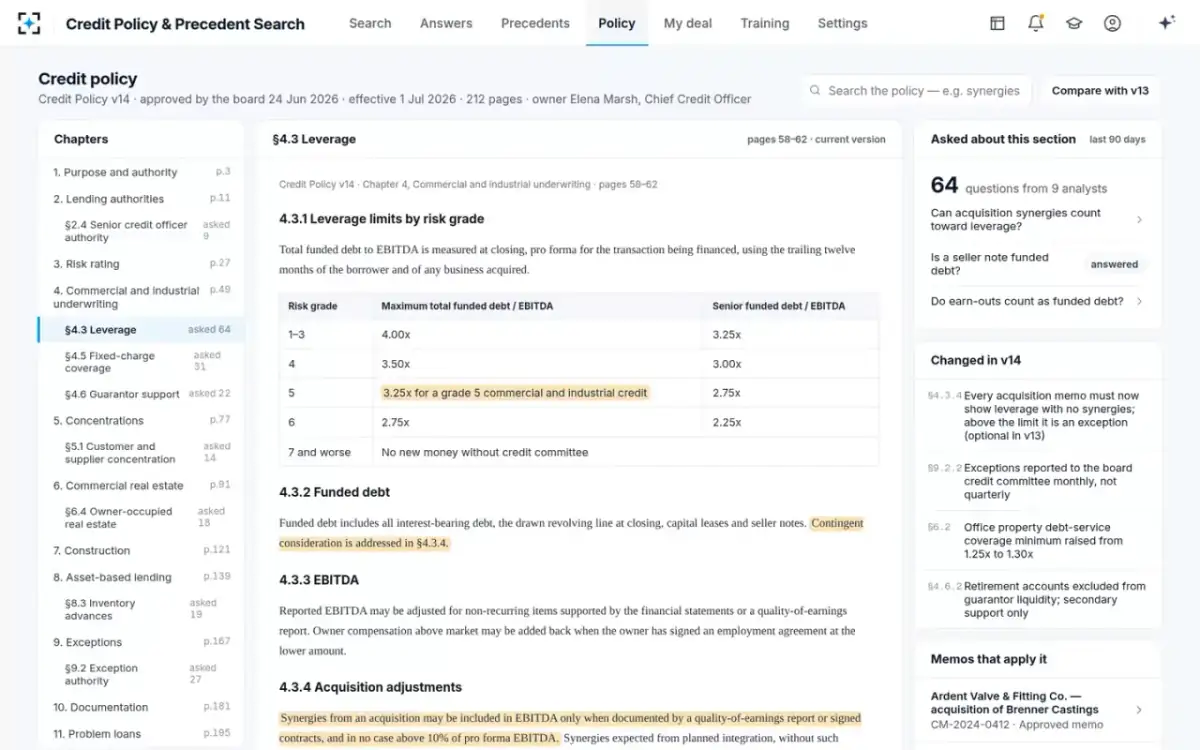This screenshot has height=750, width=1200.
Task: Open the Precedents tab
Action: [x=535, y=23]
